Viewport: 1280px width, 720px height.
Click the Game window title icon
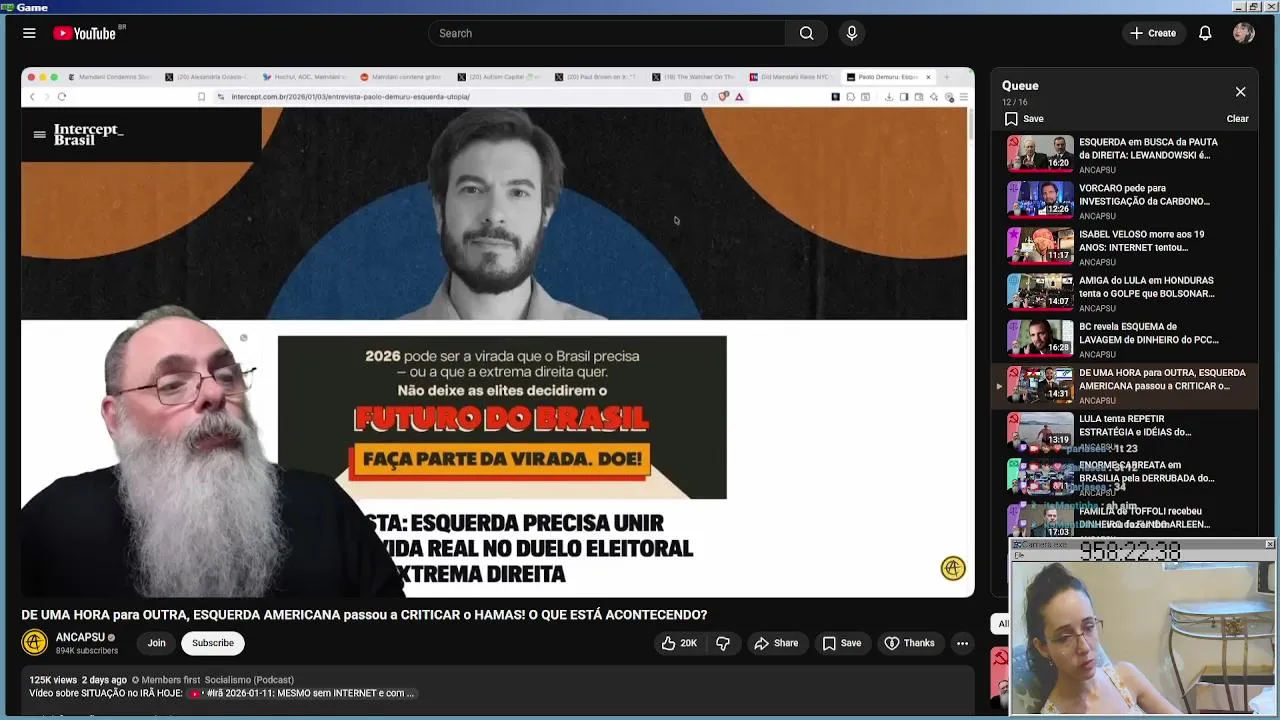coord(7,7)
